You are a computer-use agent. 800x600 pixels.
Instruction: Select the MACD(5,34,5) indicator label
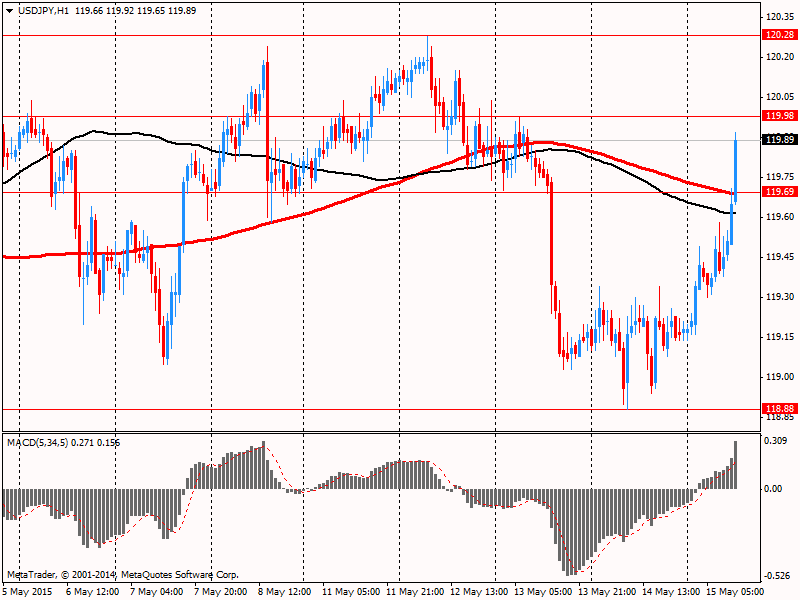(x=37, y=443)
